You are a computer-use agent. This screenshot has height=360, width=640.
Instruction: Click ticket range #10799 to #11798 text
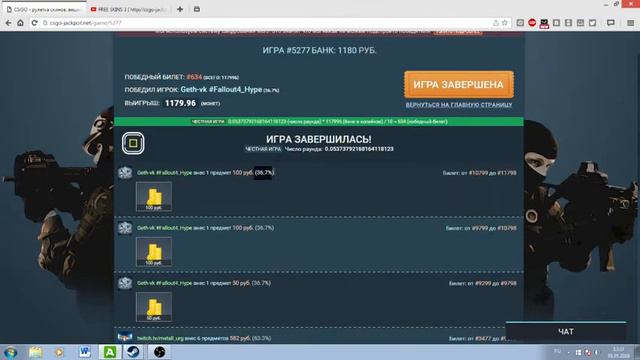tap(479, 173)
